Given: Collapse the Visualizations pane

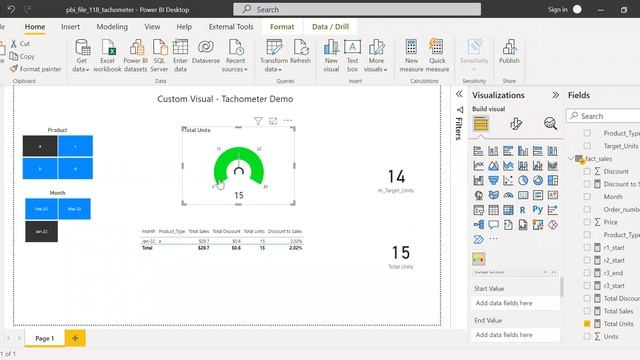Looking at the screenshot, I should coord(555,95).
